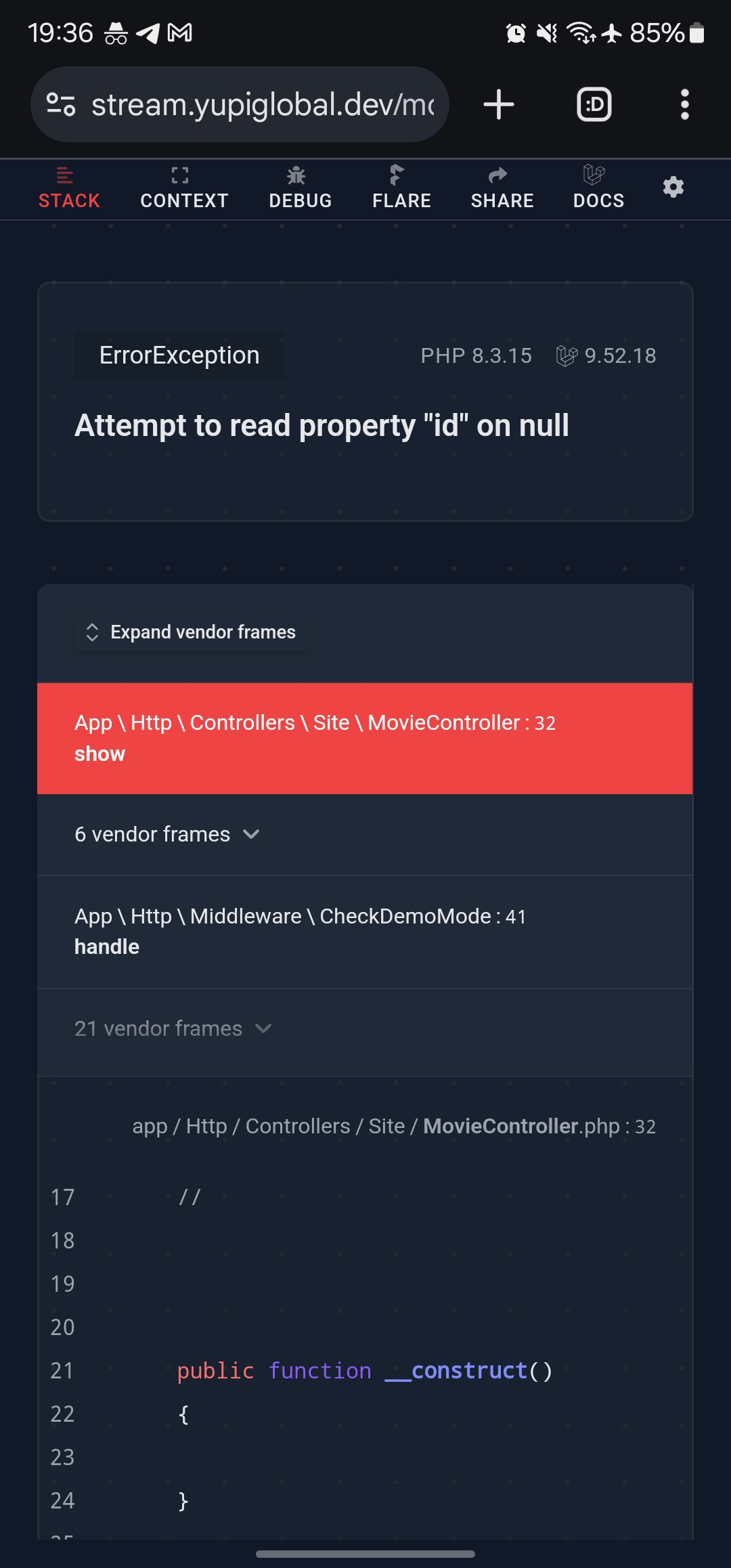Screen dimensions: 731x1568
Task: Select the MovieController show frame
Action: [x=365, y=739]
